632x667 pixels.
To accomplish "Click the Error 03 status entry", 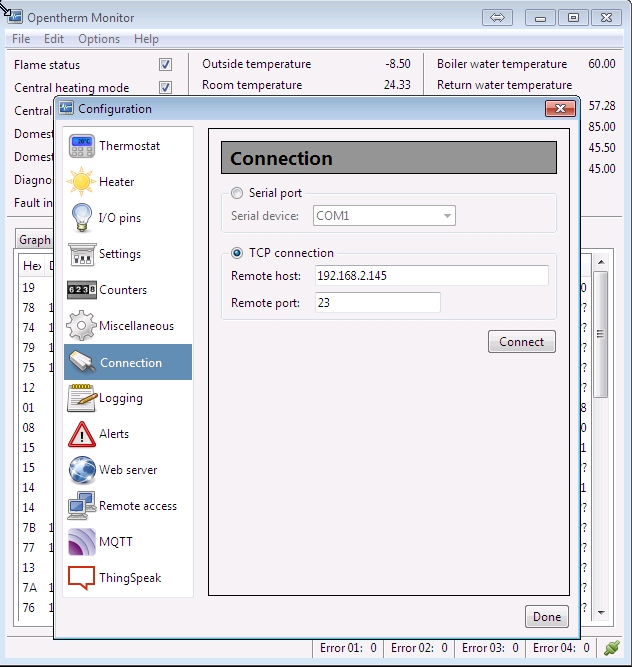I will 490,648.
